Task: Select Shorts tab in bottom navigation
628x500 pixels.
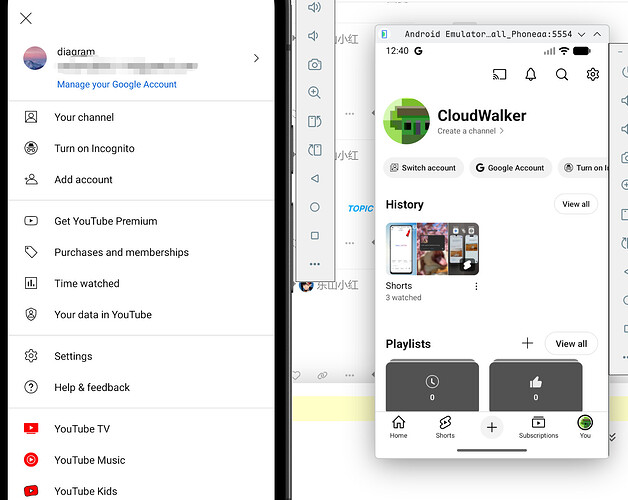Action: click(x=445, y=427)
